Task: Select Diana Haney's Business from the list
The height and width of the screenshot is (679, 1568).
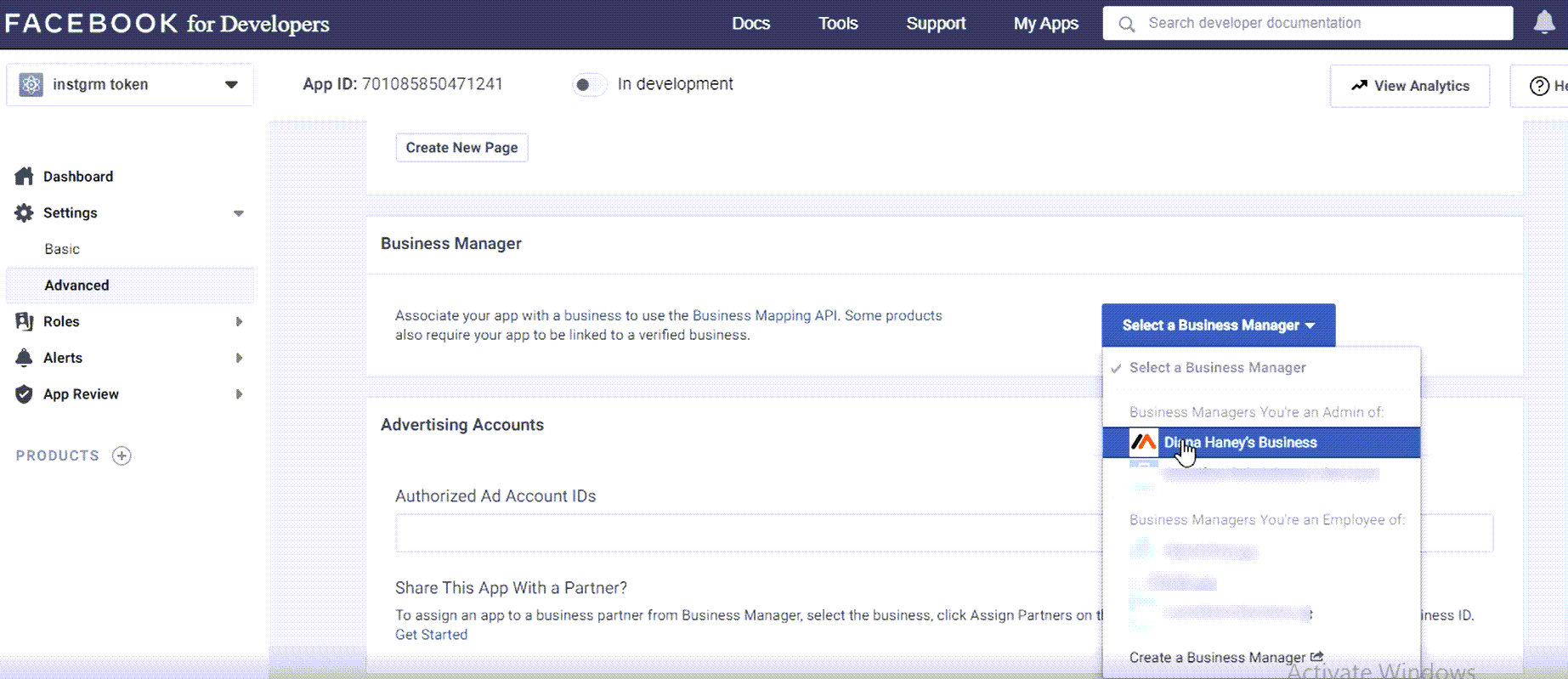Action: (x=1261, y=442)
